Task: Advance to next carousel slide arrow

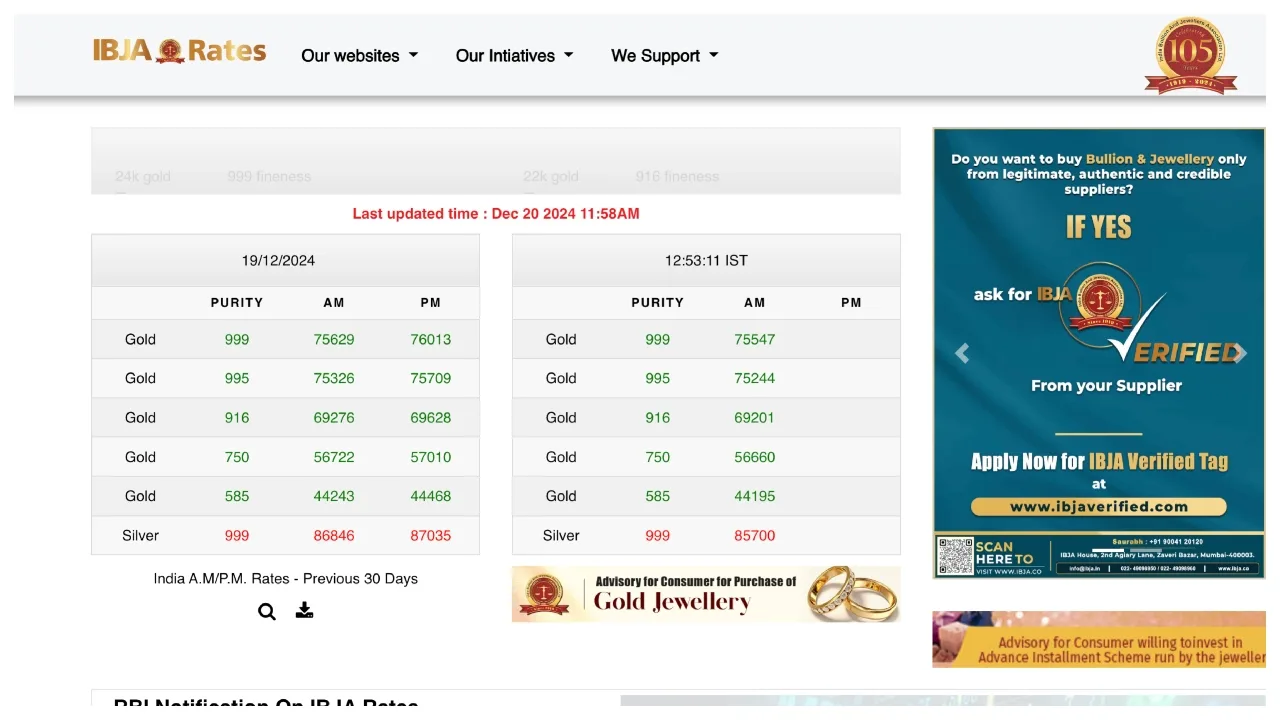Action: pyautogui.click(x=1239, y=353)
